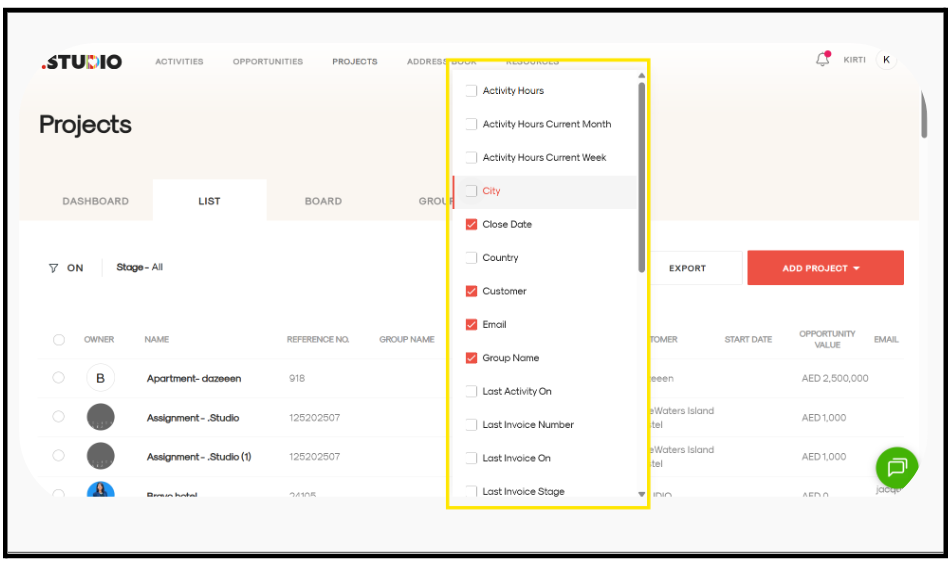Click the K user avatar icon

tap(885, 60)
